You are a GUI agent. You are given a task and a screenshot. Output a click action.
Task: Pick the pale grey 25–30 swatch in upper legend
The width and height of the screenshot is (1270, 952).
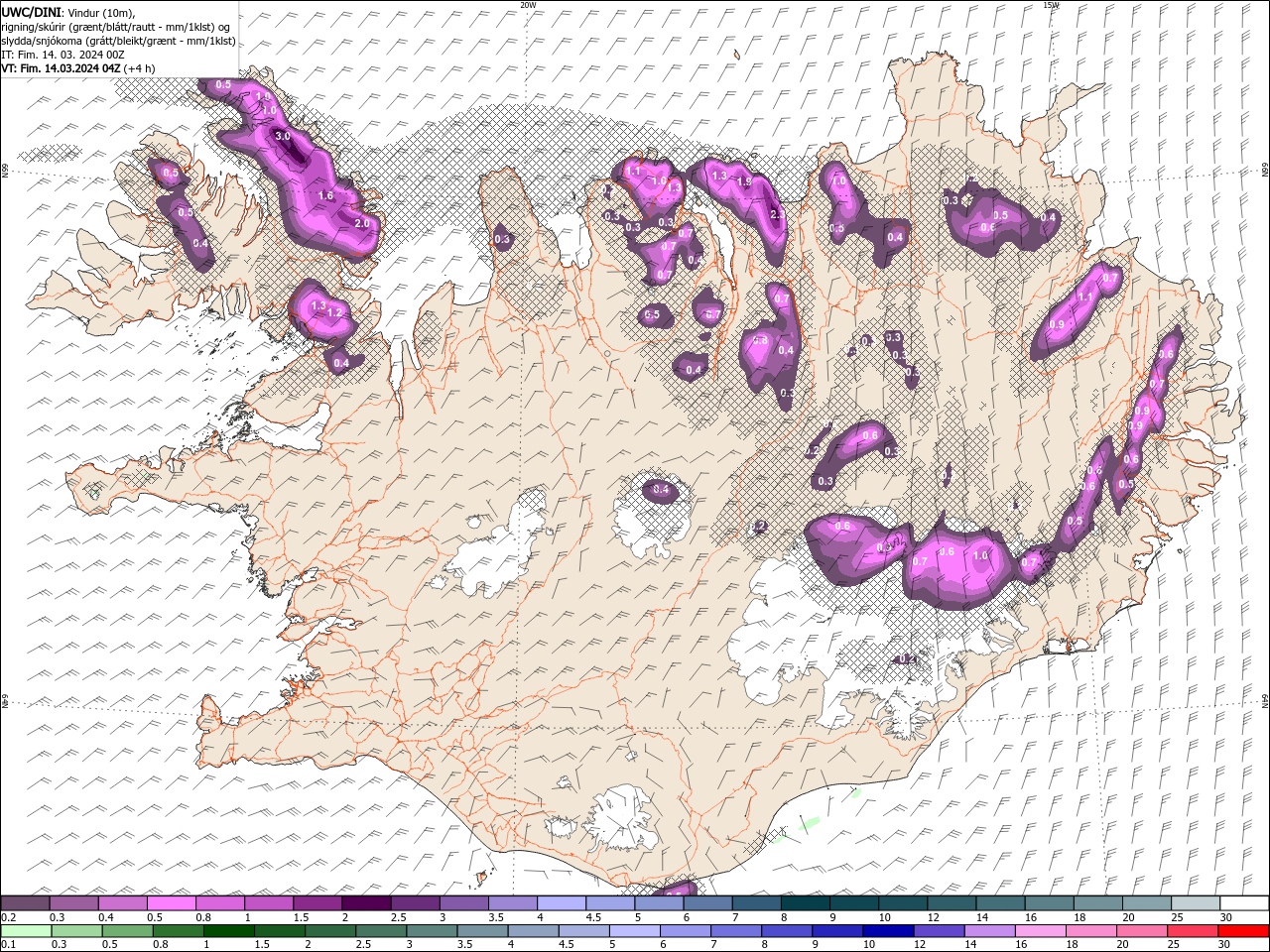click(1196, 903)
